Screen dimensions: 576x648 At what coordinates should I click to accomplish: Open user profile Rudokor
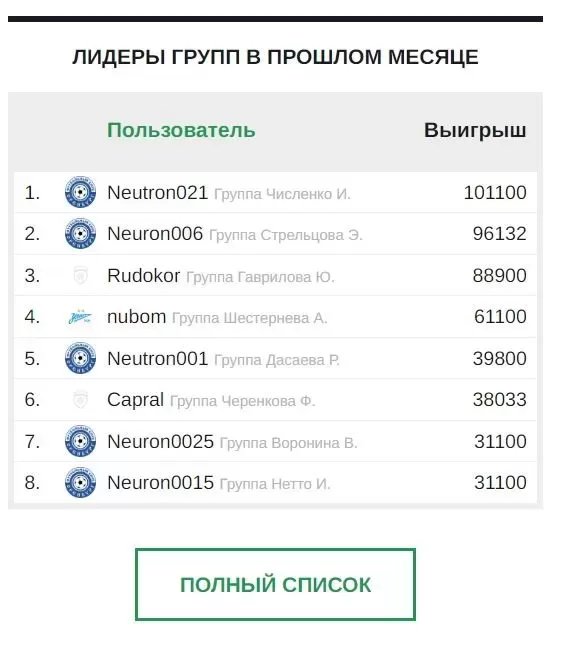(x=143, y=276)
